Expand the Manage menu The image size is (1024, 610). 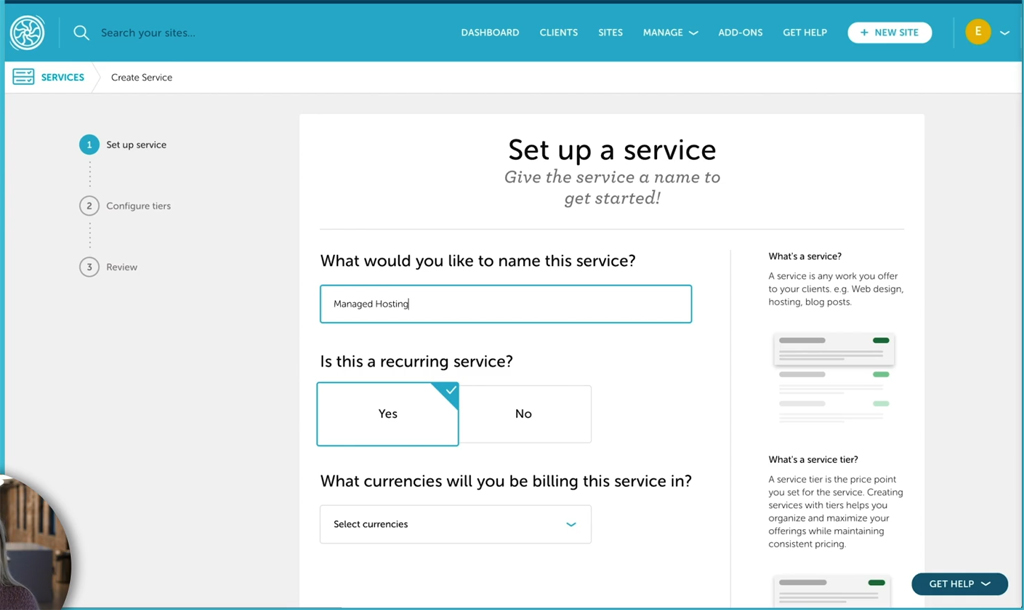point(670,32)
